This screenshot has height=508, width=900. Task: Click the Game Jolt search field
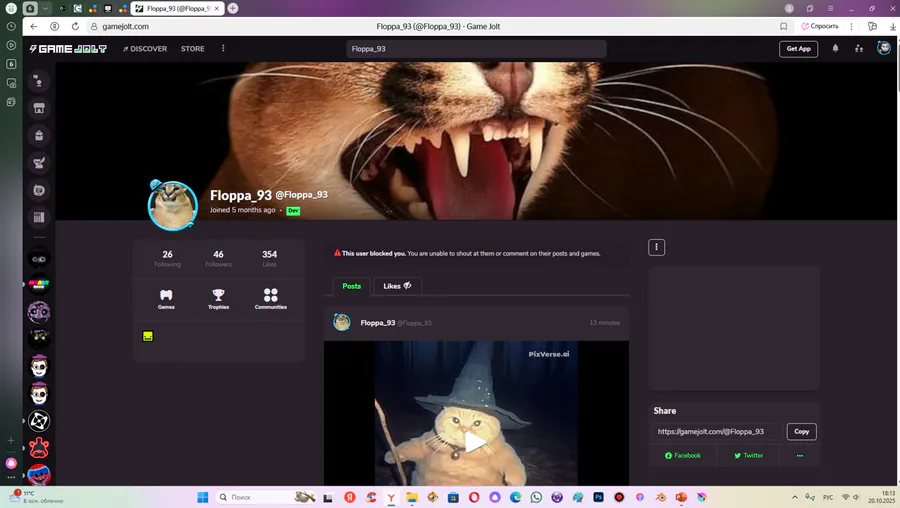[x=476, y=49]
